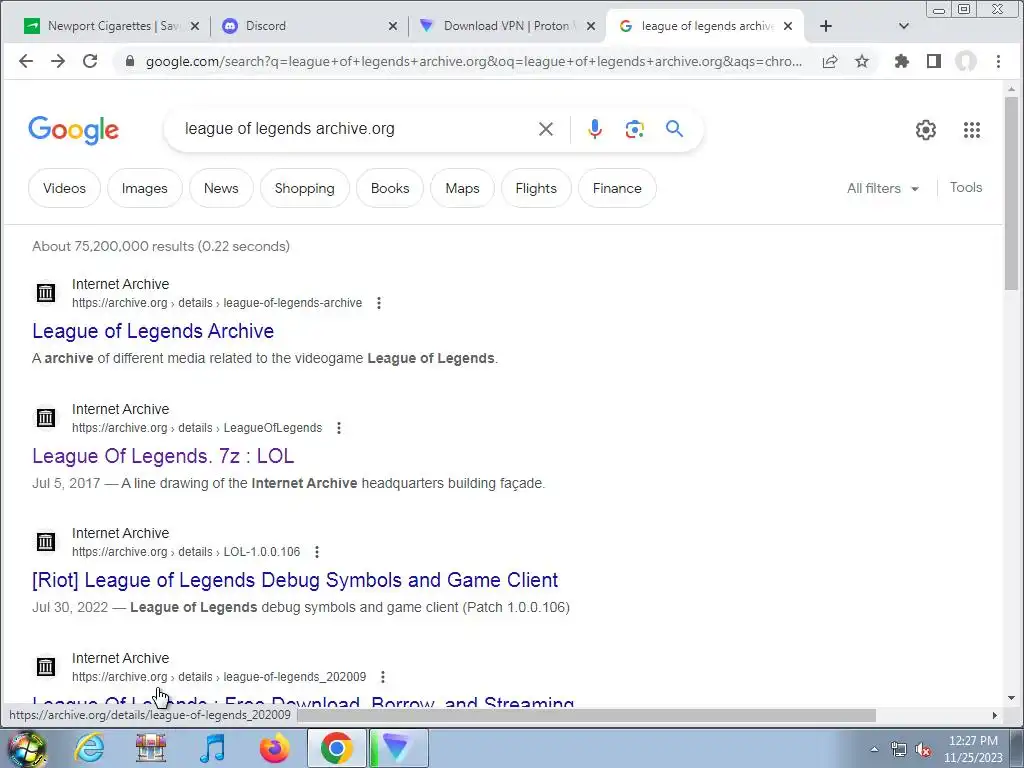Go forward in browser history
This screenshot has width=1024, height=768.
click(x=58, y=61)
